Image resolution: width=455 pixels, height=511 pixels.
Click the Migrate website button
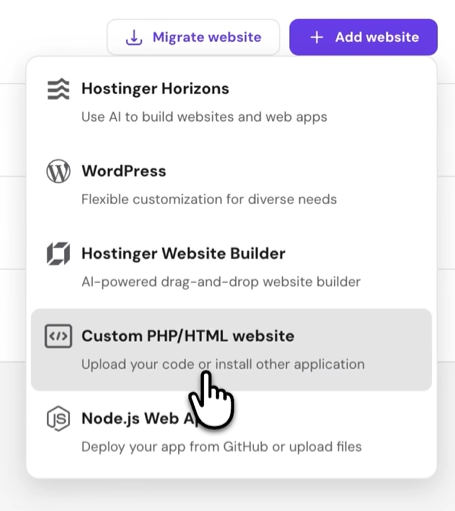pos(193,37)
